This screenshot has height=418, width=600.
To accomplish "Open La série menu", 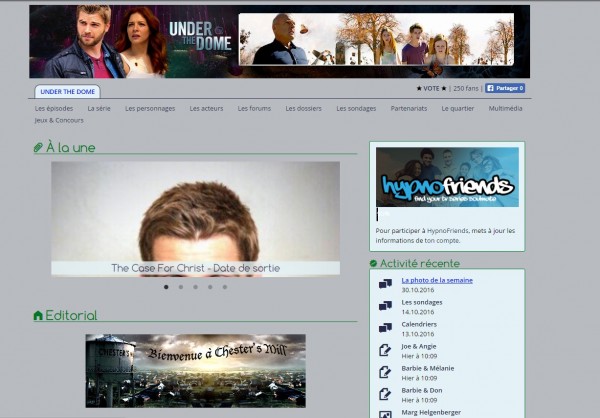I will pos(99,108).
